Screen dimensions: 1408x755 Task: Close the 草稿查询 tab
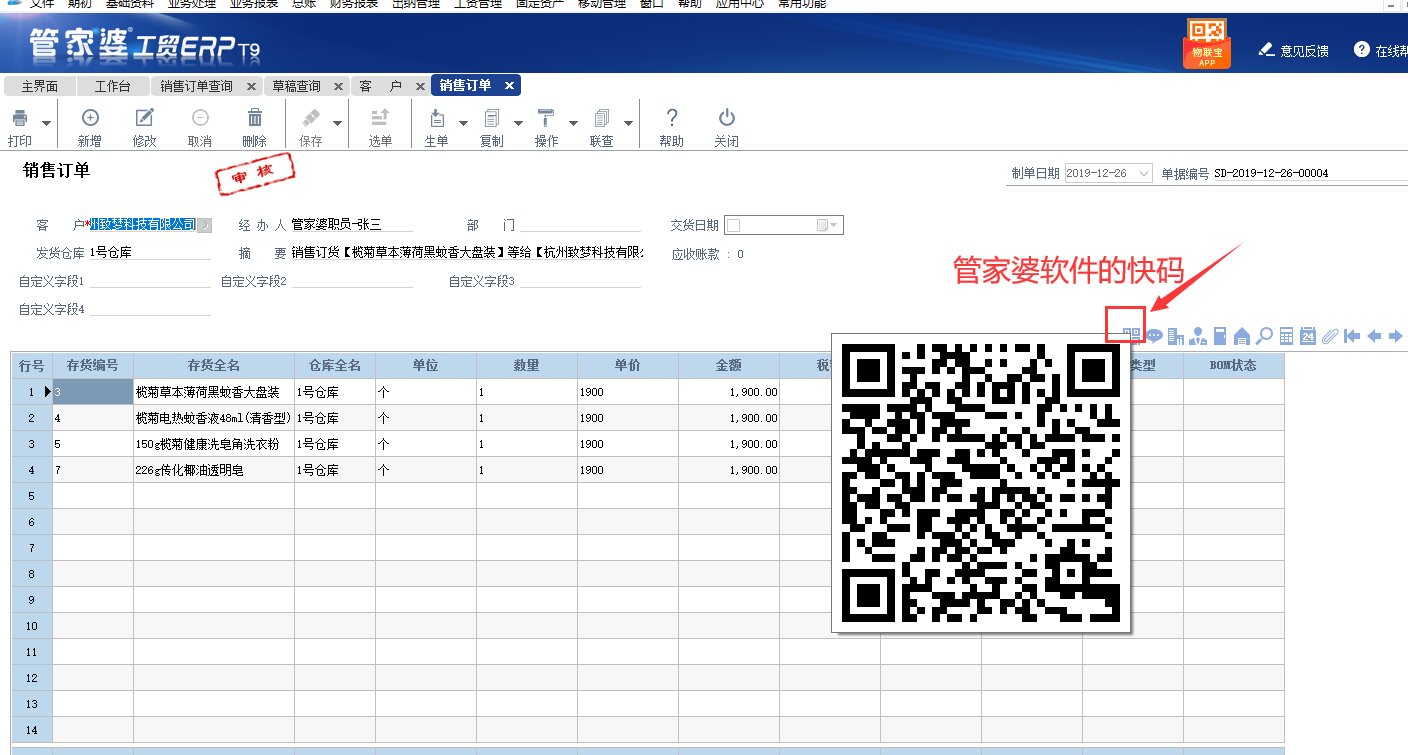point(338,86)
